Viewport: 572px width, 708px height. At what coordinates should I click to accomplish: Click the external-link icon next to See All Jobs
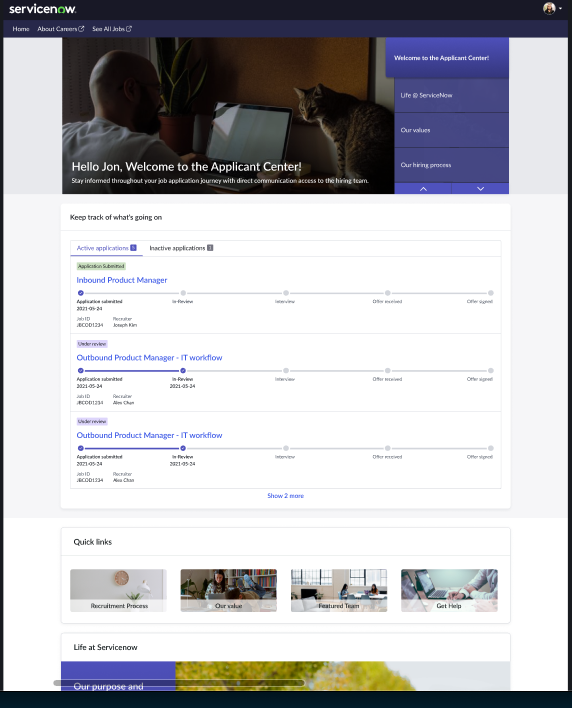pos(129,29)
